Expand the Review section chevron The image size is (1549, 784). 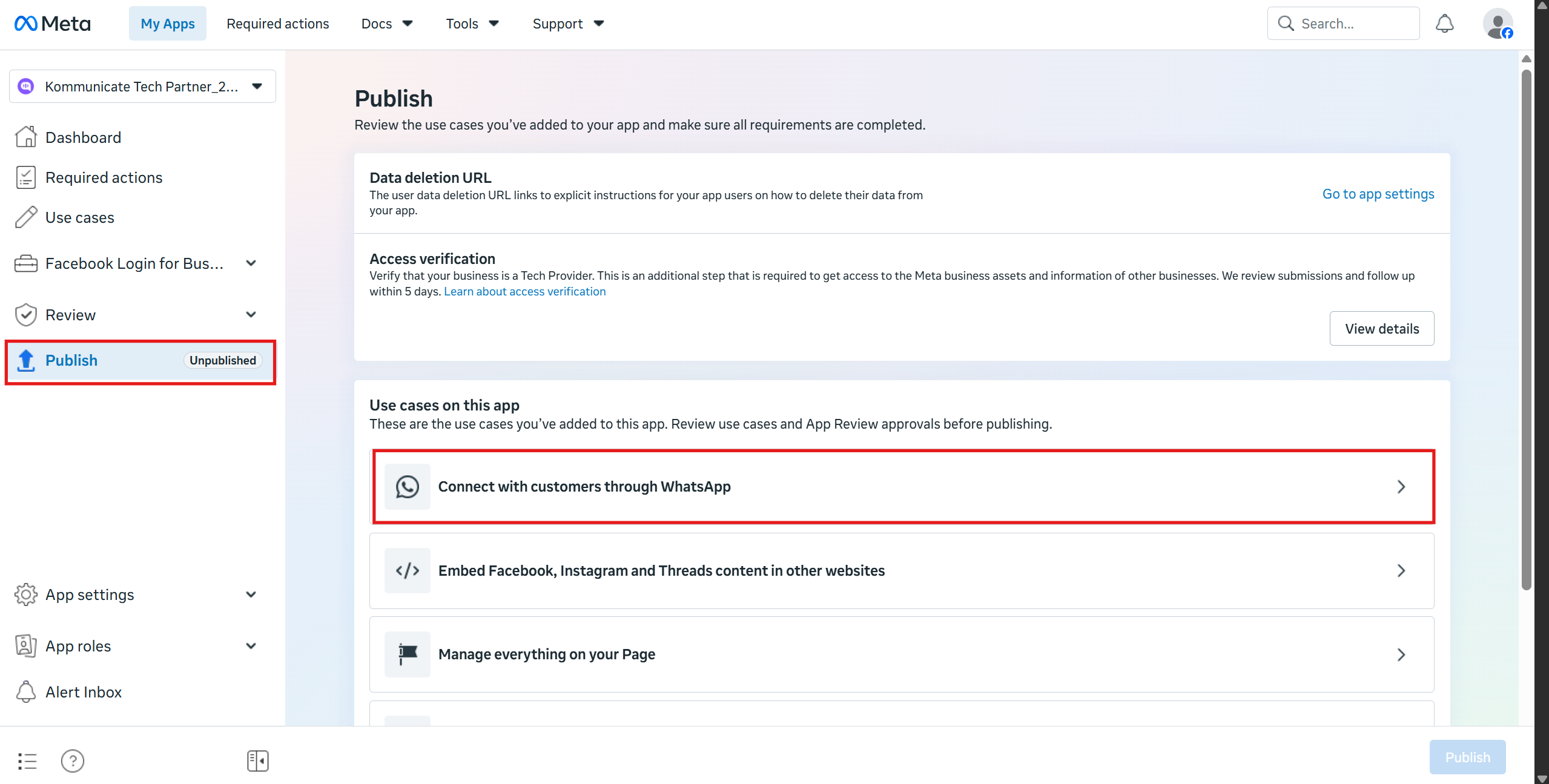pyautogui.click(x=251, y=315)
